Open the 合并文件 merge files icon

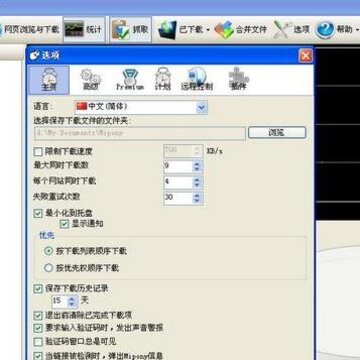click(224, 30)
